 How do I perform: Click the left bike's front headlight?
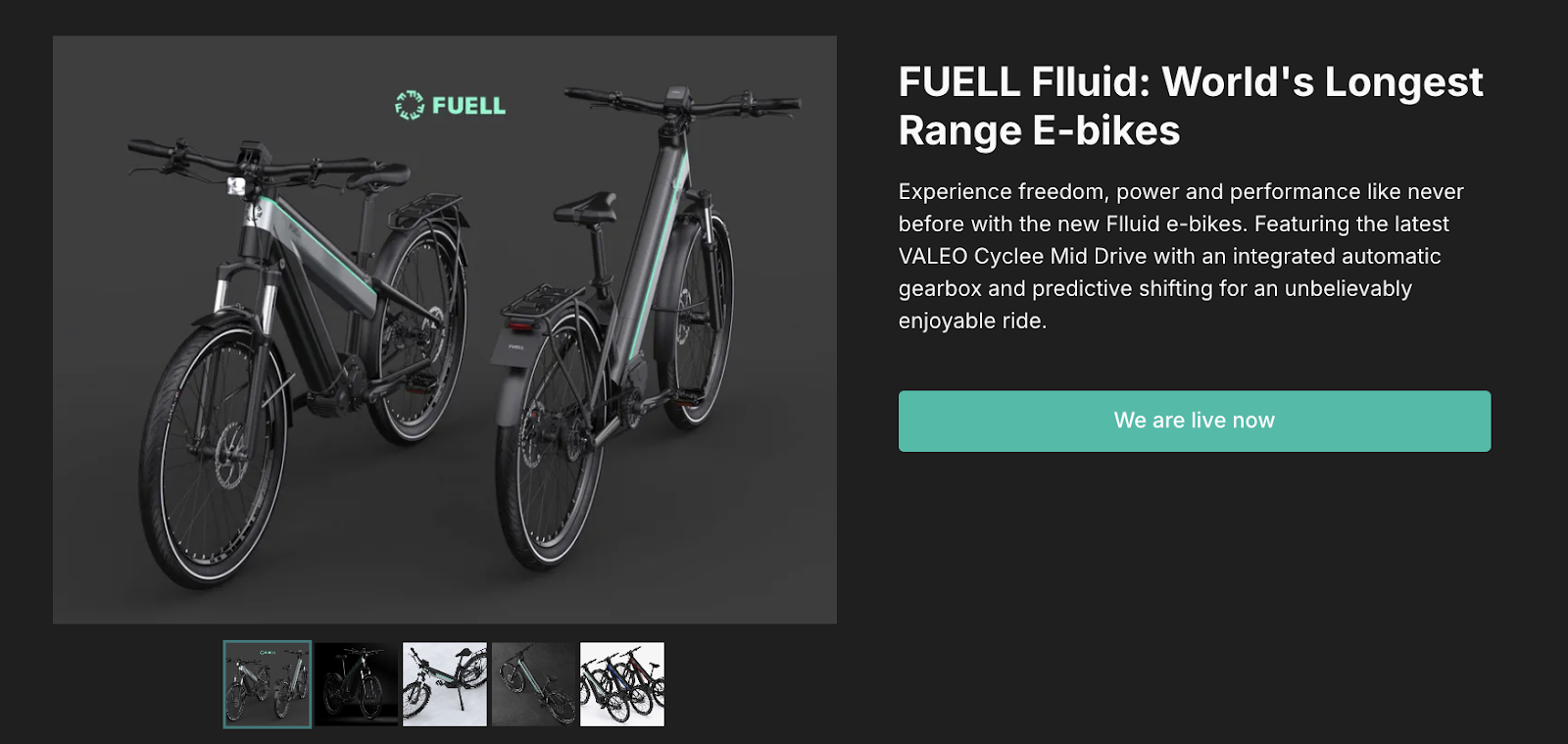(236, 185)
